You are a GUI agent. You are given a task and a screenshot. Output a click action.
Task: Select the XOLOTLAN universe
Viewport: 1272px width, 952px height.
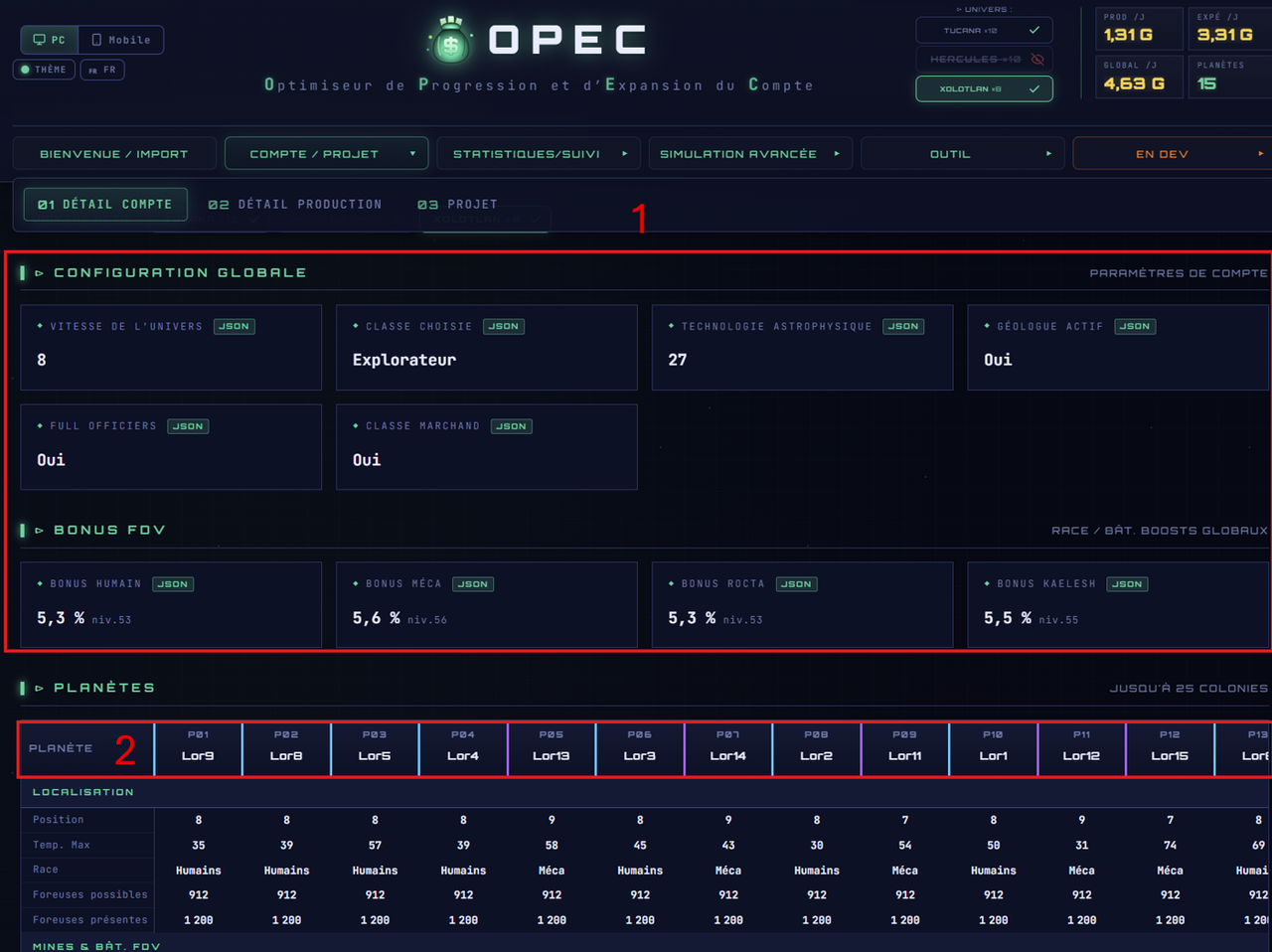984,88
